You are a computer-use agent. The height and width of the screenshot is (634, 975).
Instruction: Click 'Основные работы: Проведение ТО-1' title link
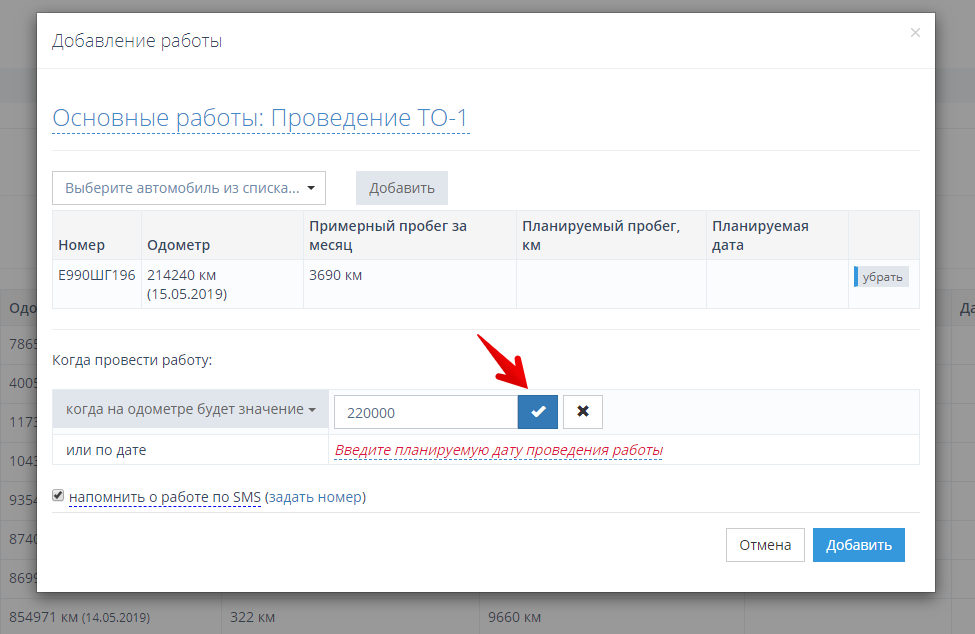[260, 118]
